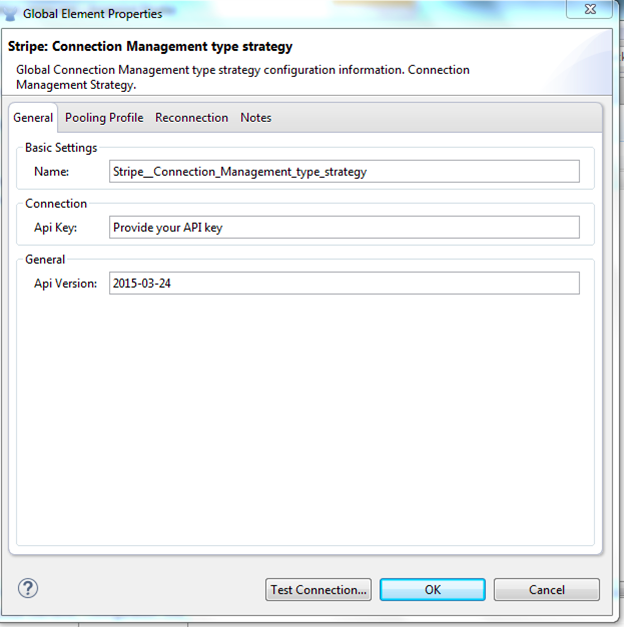Confirm with the OK button
This screenshot has height=627, width=624.
433,589
